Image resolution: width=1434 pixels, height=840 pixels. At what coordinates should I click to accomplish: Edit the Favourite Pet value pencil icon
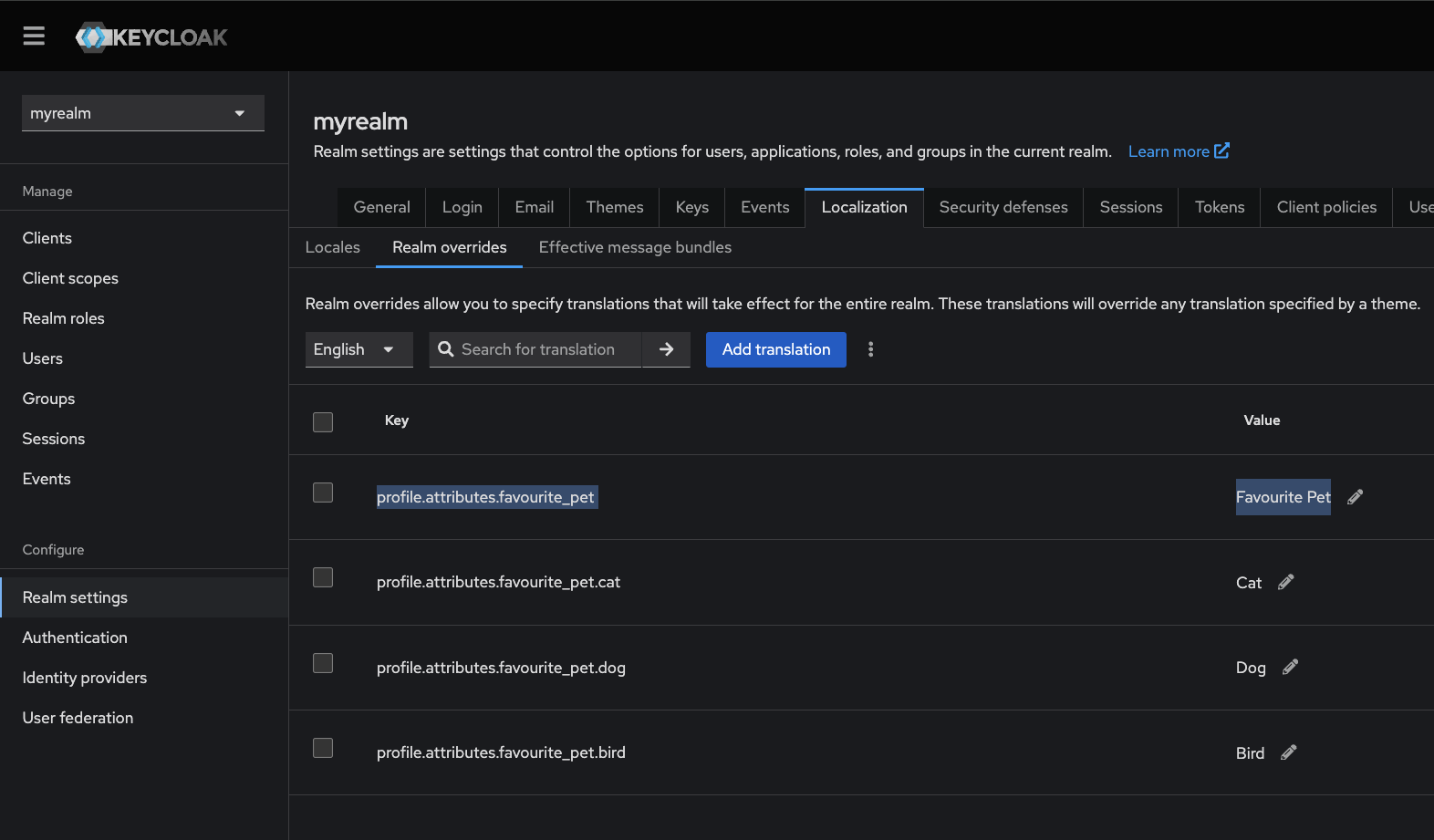tap(1355, 497)
